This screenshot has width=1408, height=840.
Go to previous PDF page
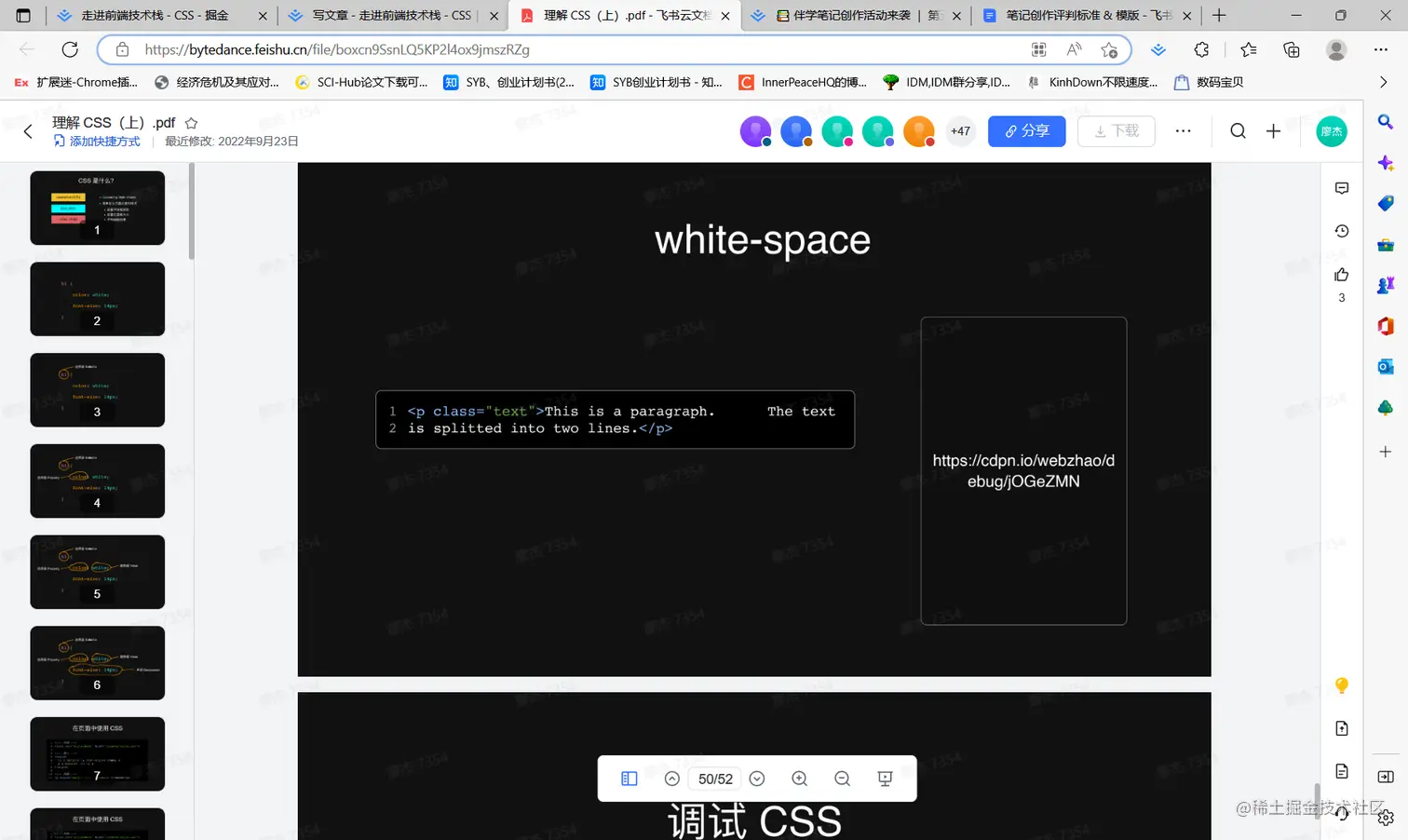(x=671, y=779)
